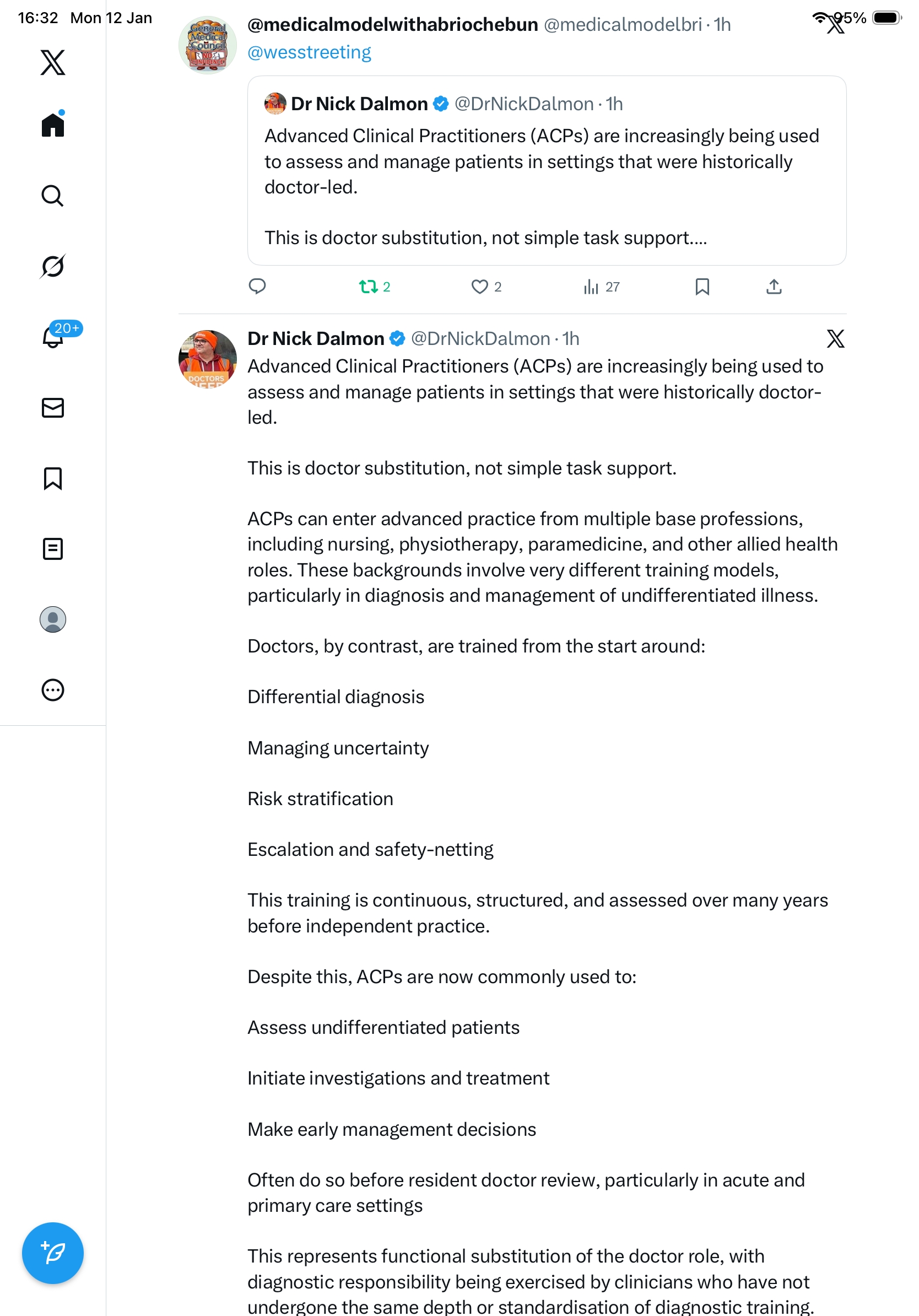Expand the More options circle menu
This screenshot has height=1316, width=919.
pyautogui.click(x=53, y=690)
